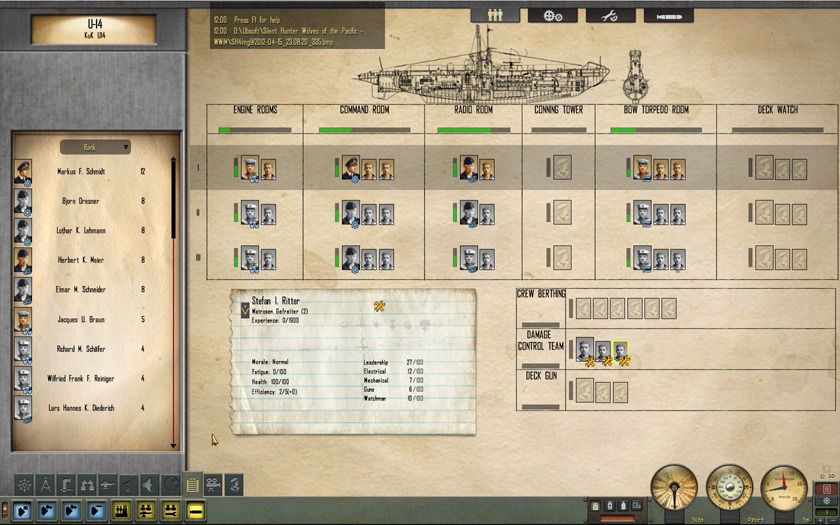Click the engine telegraph gauge
Viewport: 840px width, 525px height.
point(674,488)
